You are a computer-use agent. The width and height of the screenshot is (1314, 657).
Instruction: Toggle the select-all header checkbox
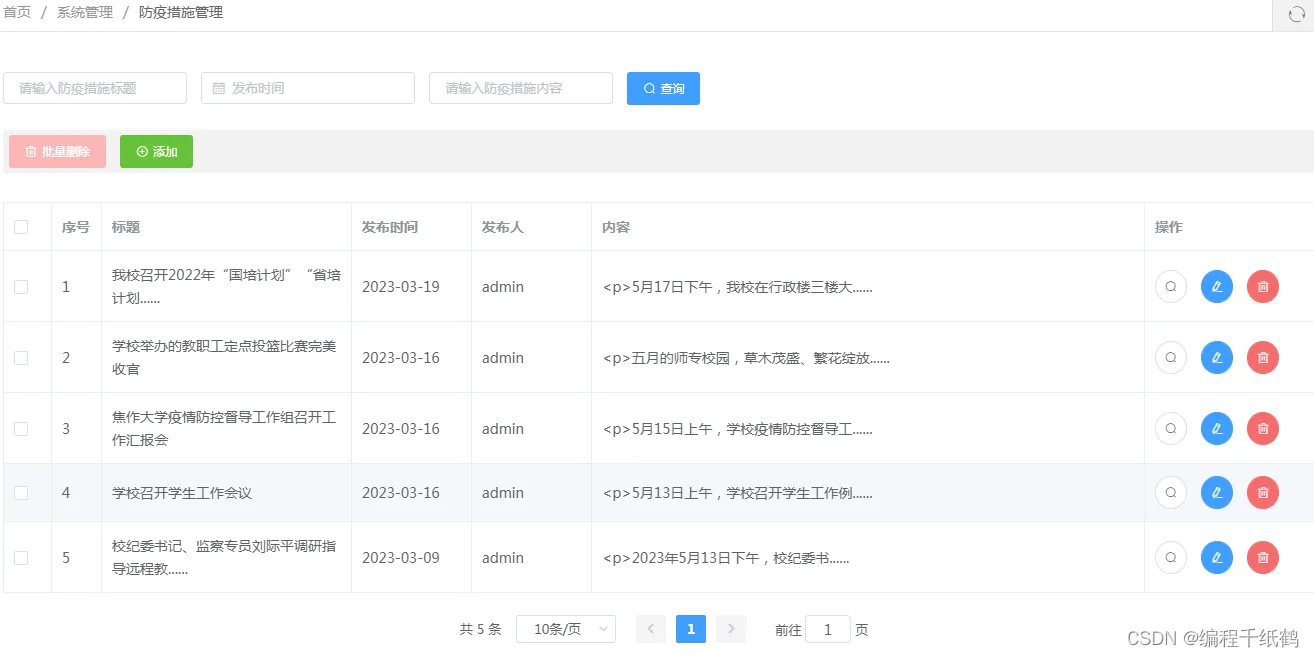[21, 227]
